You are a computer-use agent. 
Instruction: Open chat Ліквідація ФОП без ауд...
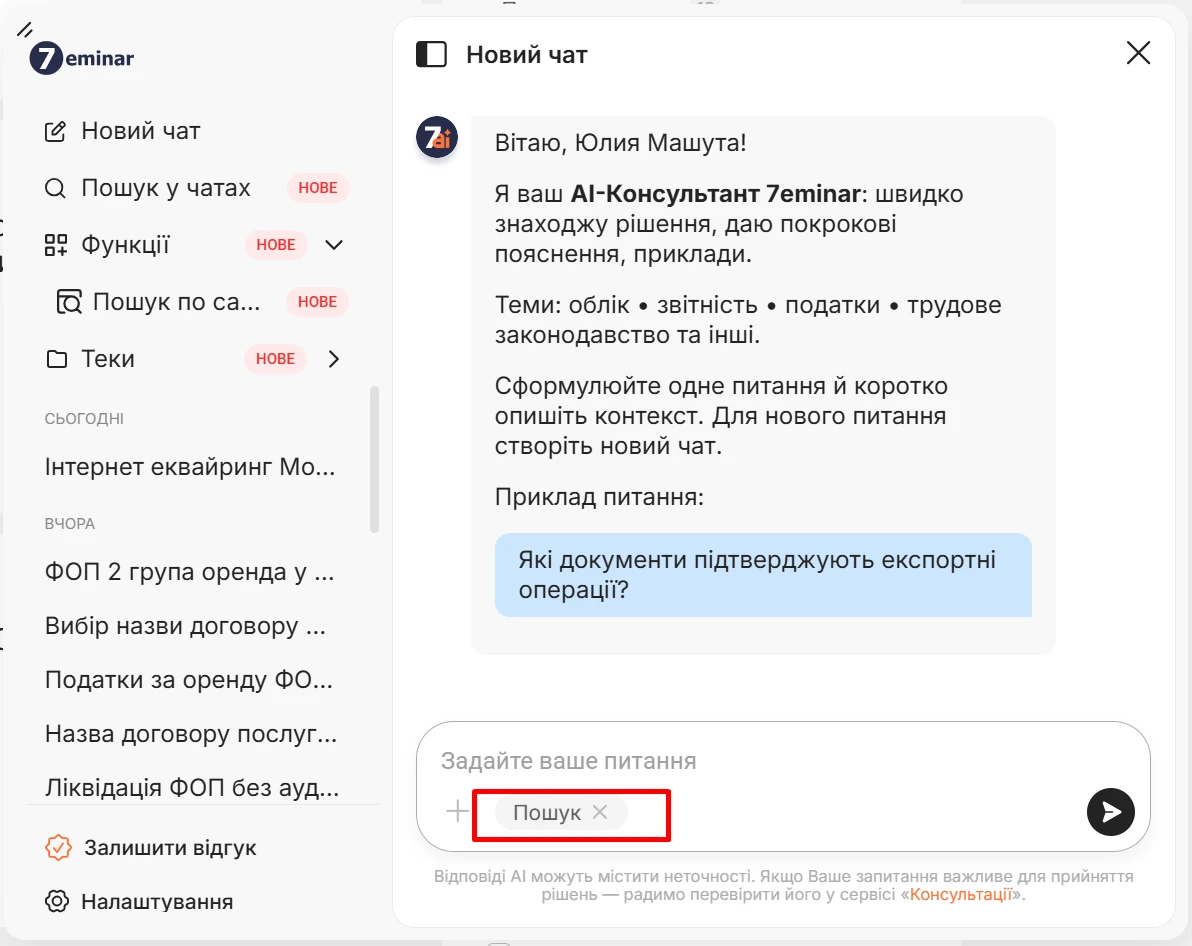(192, 787)
